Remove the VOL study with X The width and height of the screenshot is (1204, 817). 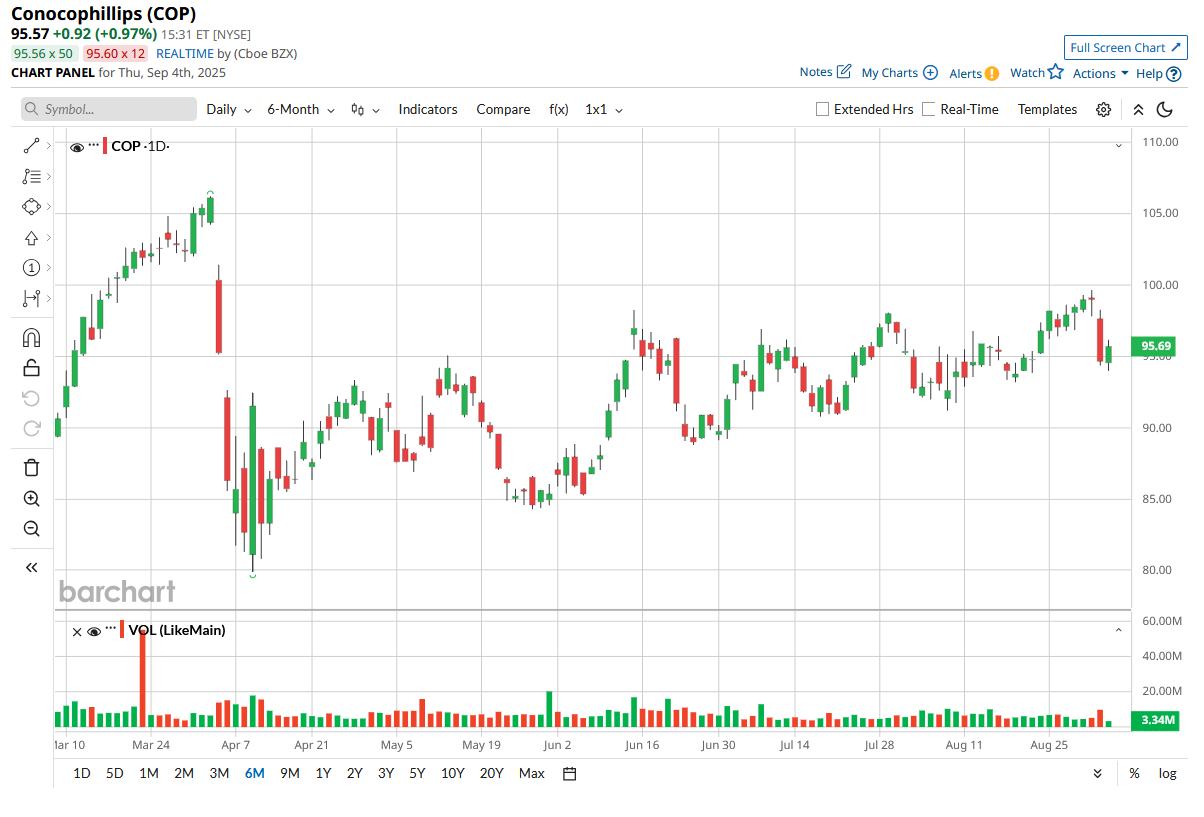77,631
